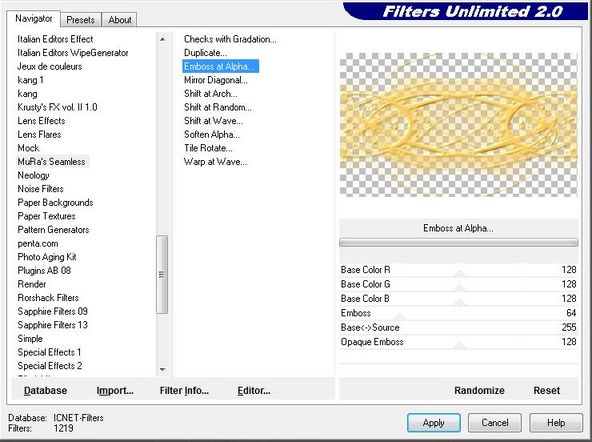Reset the Emboss at Alpha settings

[546, 390]
